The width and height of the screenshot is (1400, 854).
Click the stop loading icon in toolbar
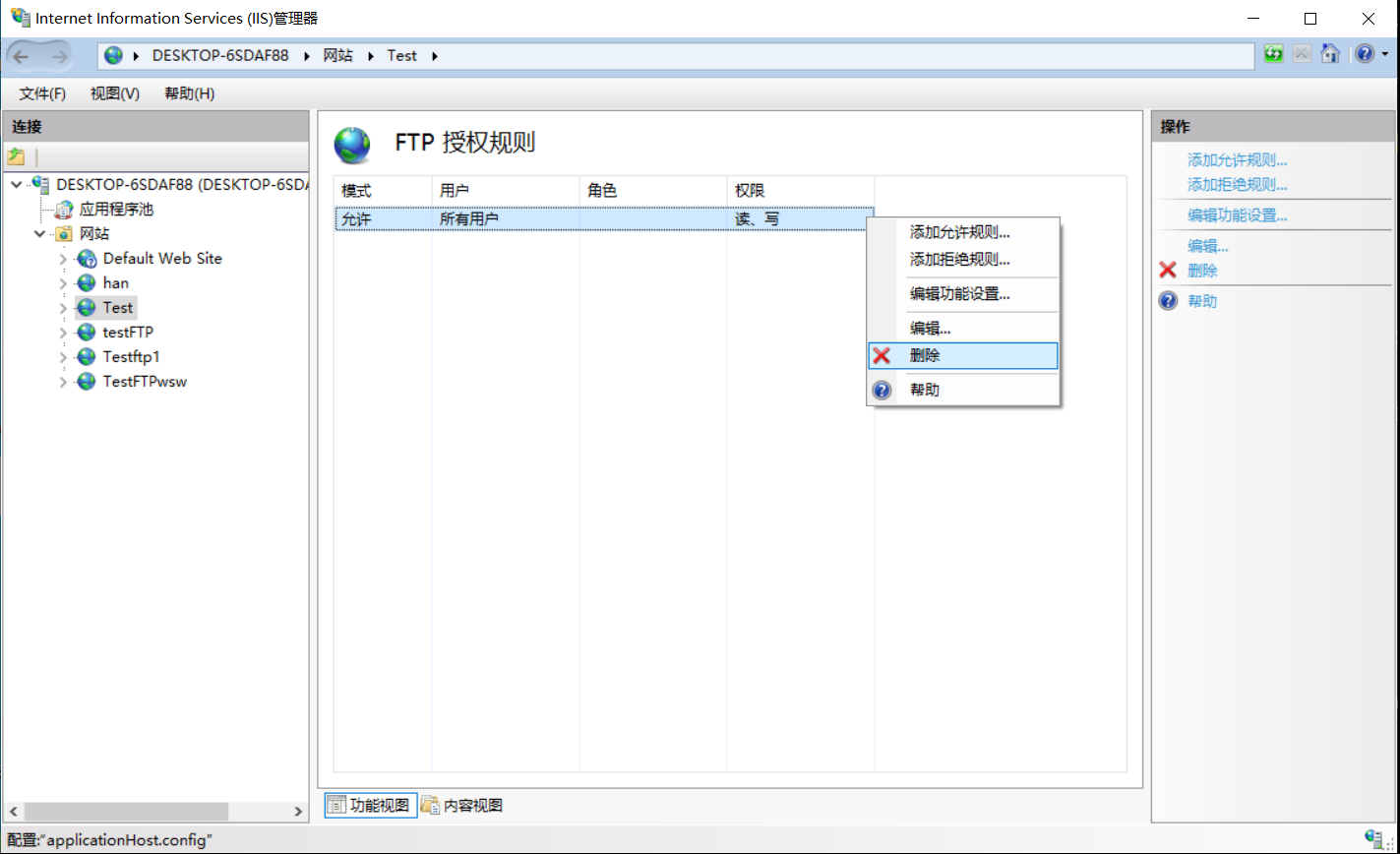click(1302, 55)
